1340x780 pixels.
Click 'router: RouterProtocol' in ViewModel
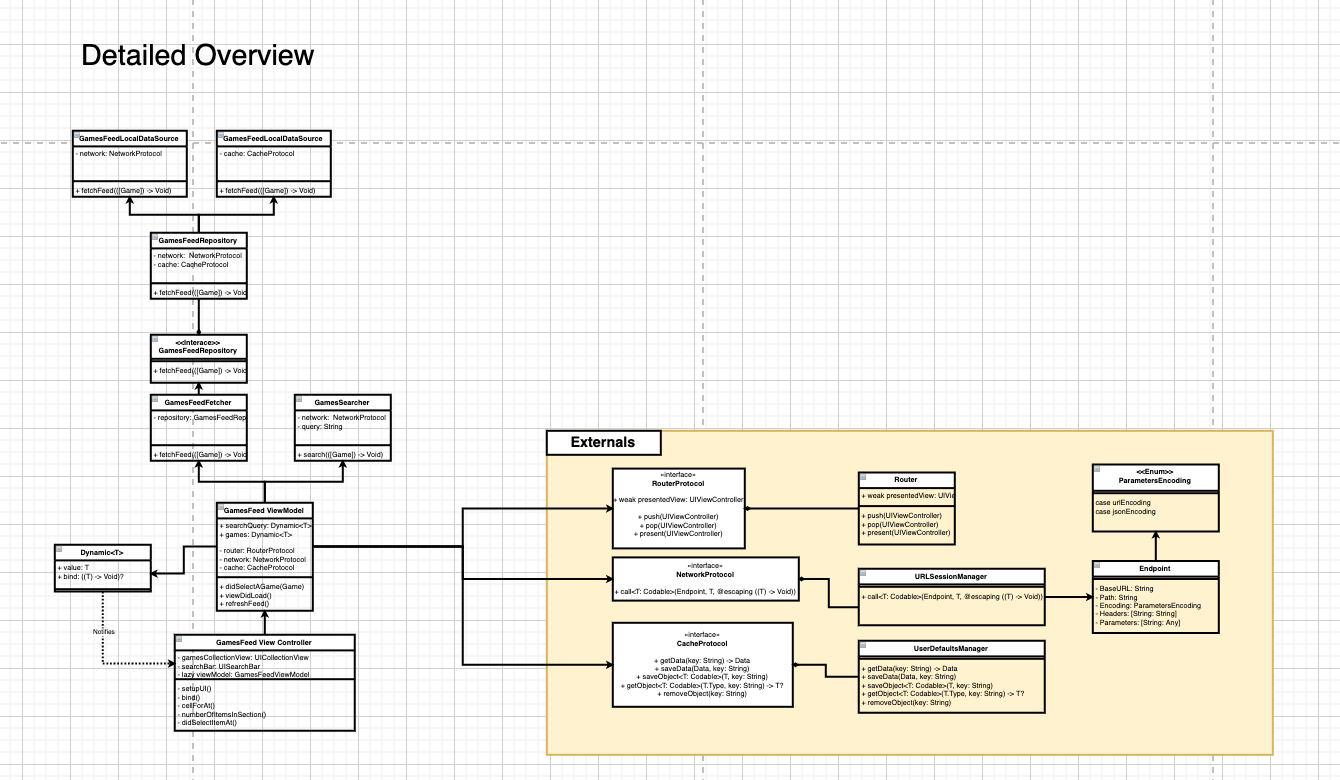coord(257,551)
